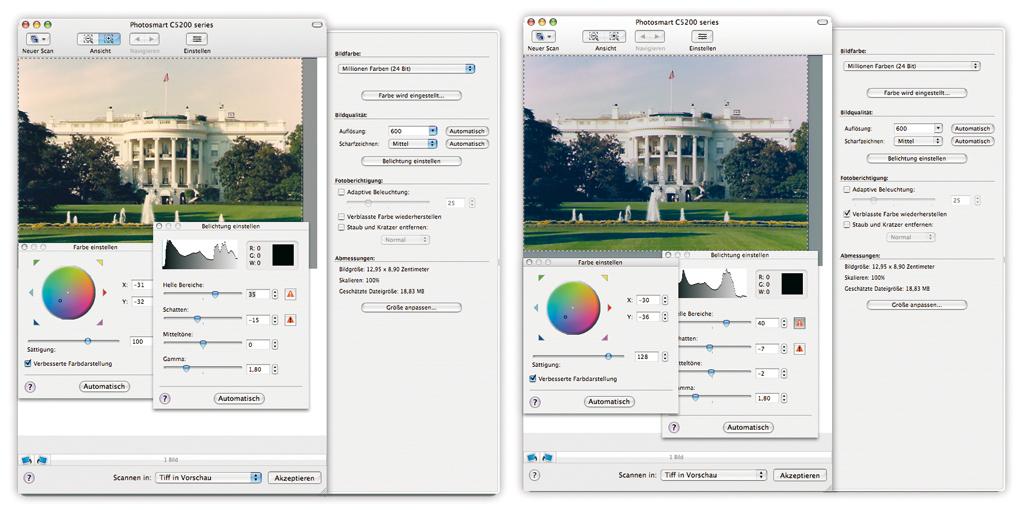Click the White House preview in the right window
The height and width of the screenshot is (510, 1024).
(x=666, y=153)
